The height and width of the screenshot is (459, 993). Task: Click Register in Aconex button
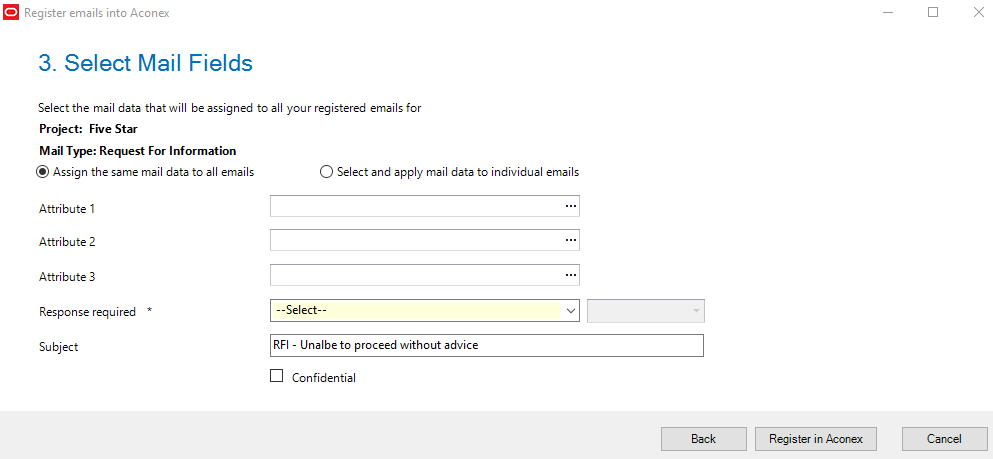(x=816, y=439)
